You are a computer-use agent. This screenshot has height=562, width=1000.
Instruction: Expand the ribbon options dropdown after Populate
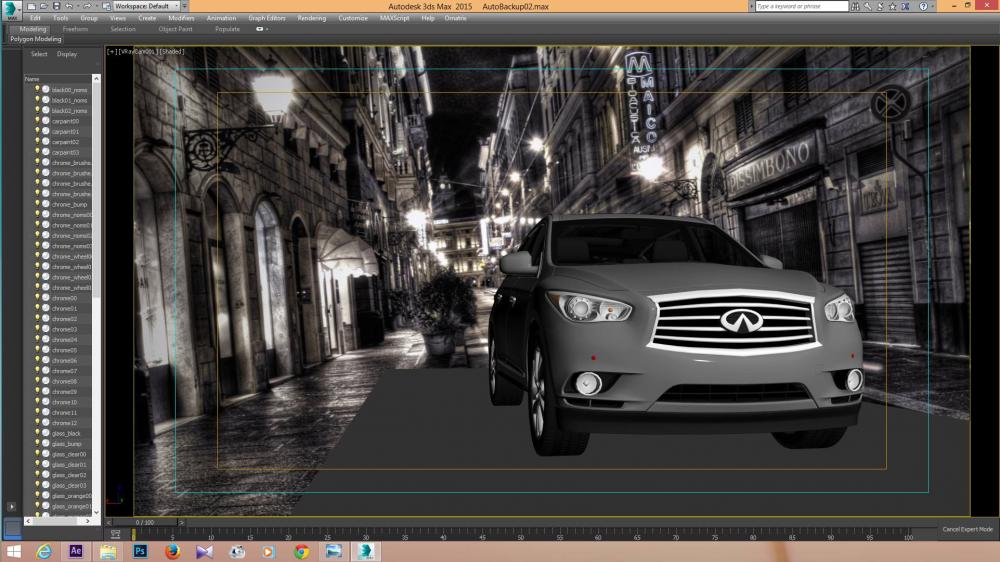pos(262,29)
